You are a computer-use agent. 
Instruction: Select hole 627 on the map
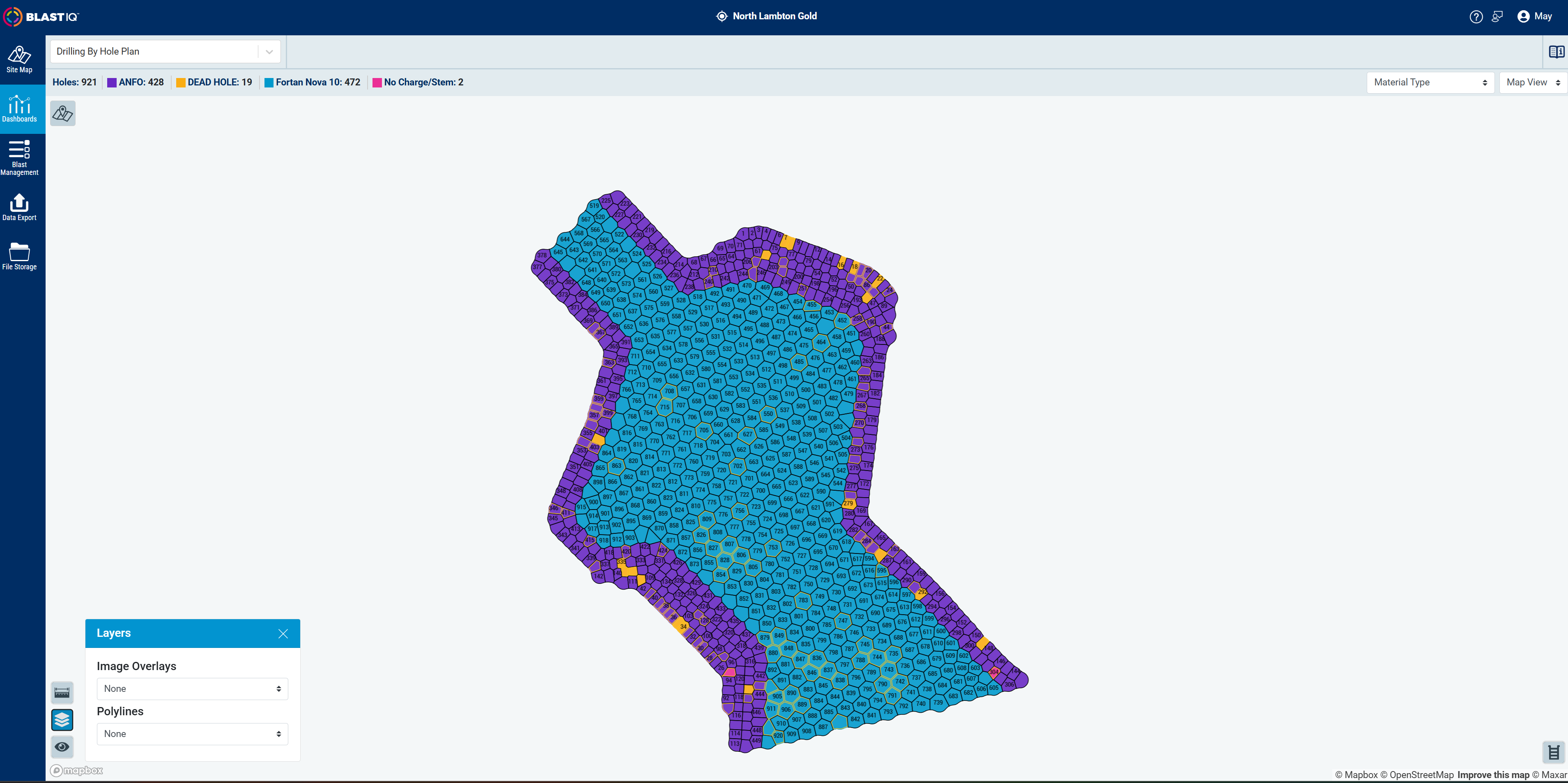[747, 434]
